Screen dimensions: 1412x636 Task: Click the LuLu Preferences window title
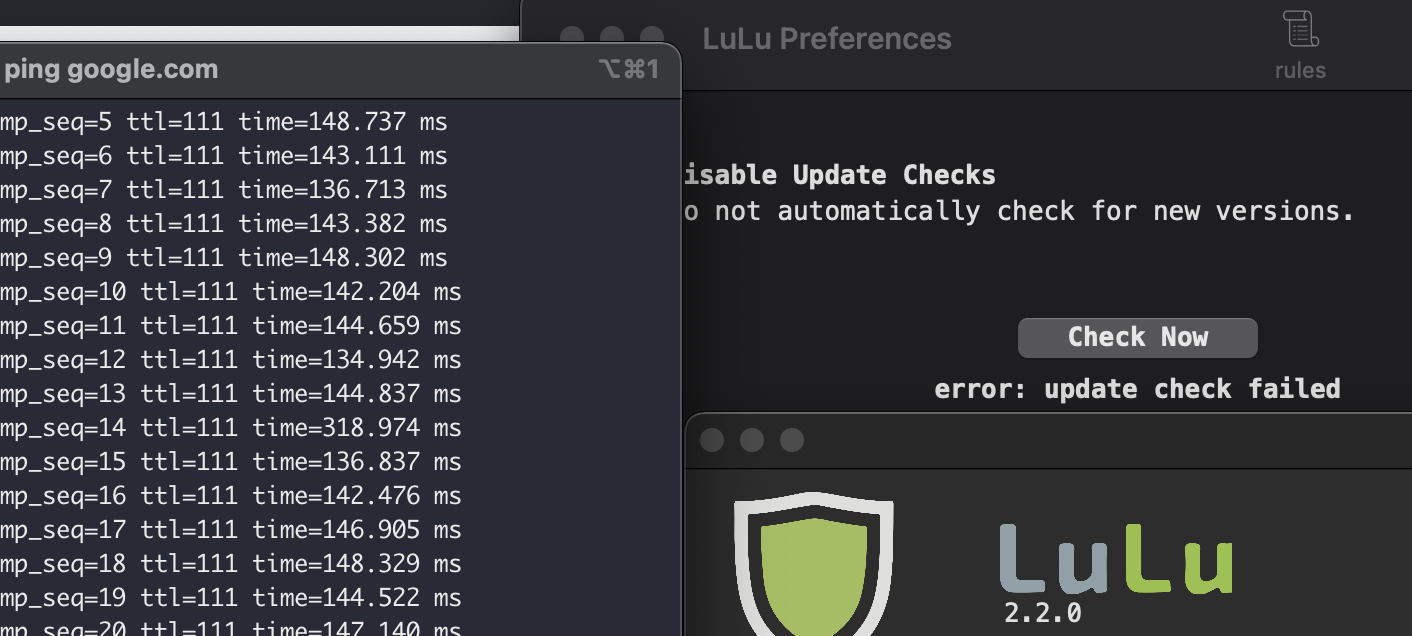point(827,39)
